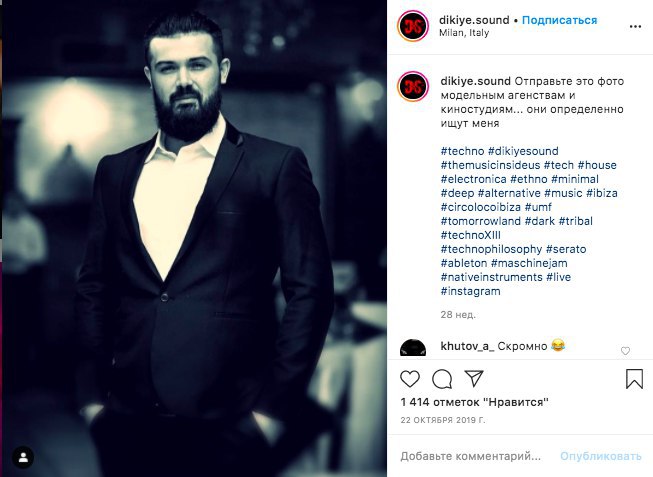The width and height of the screenshot is (653, 477).
Task: Open dikiye.sound profile avatar in header
Action: 413,26
